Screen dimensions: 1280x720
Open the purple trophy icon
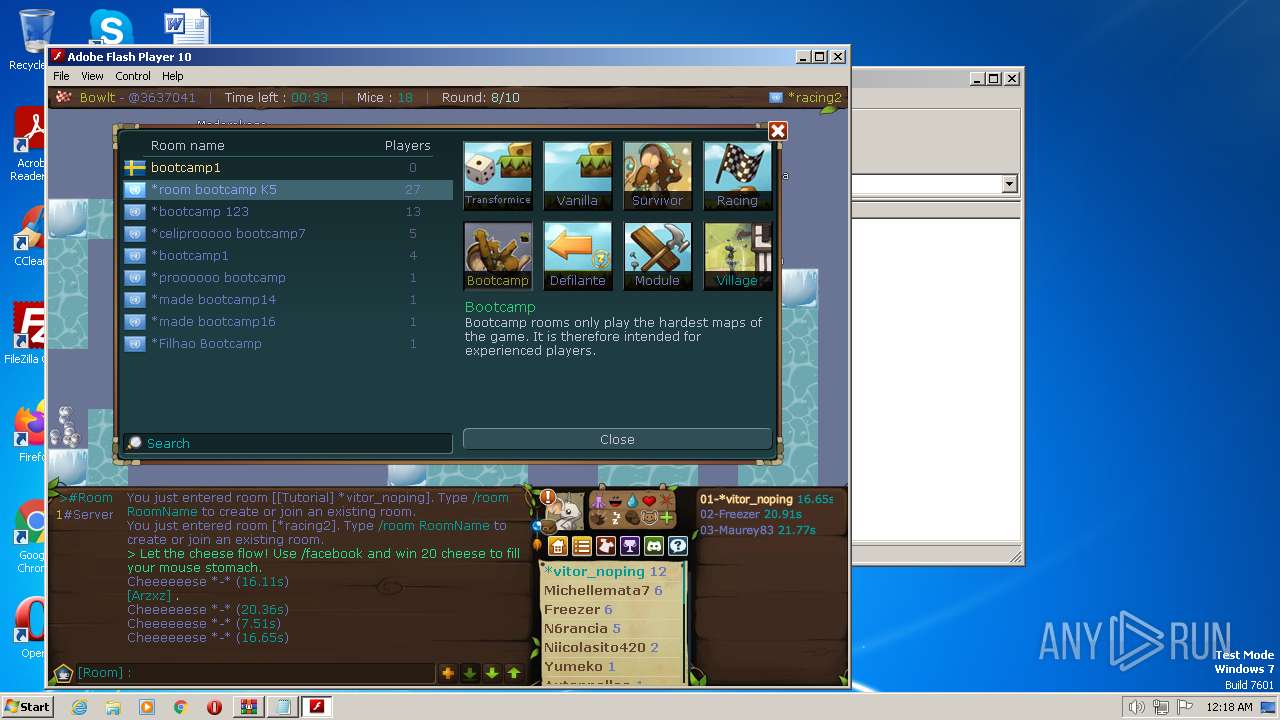point(630,546)
